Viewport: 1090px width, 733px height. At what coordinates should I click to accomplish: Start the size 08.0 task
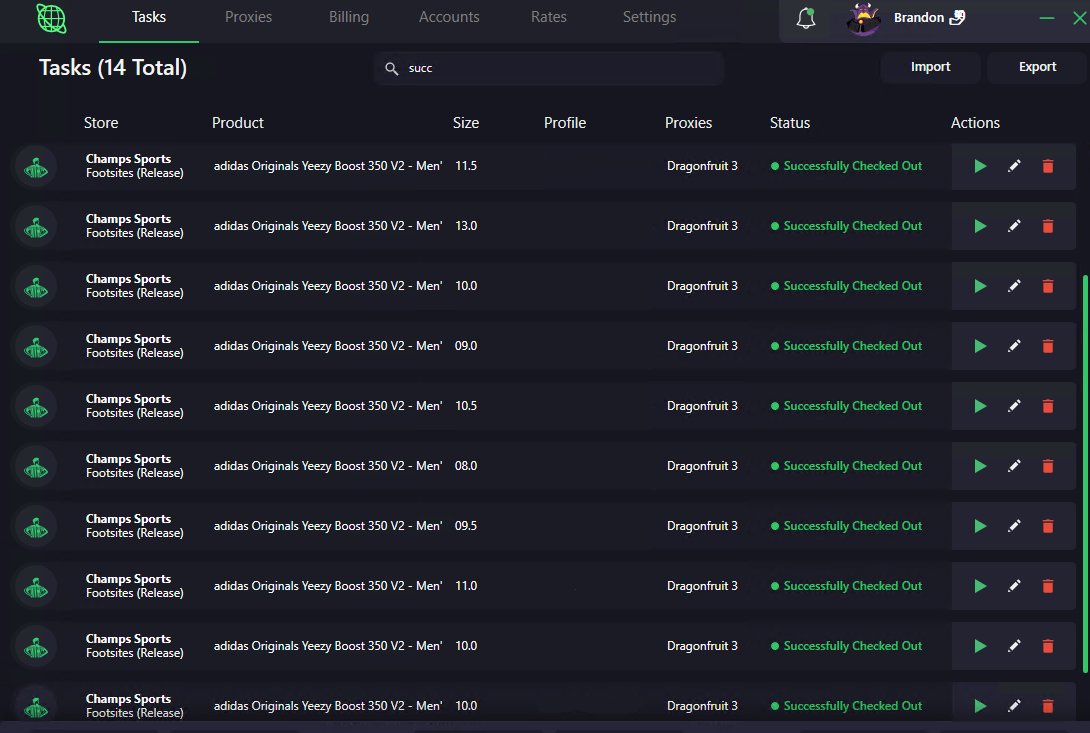coord(980,466)
